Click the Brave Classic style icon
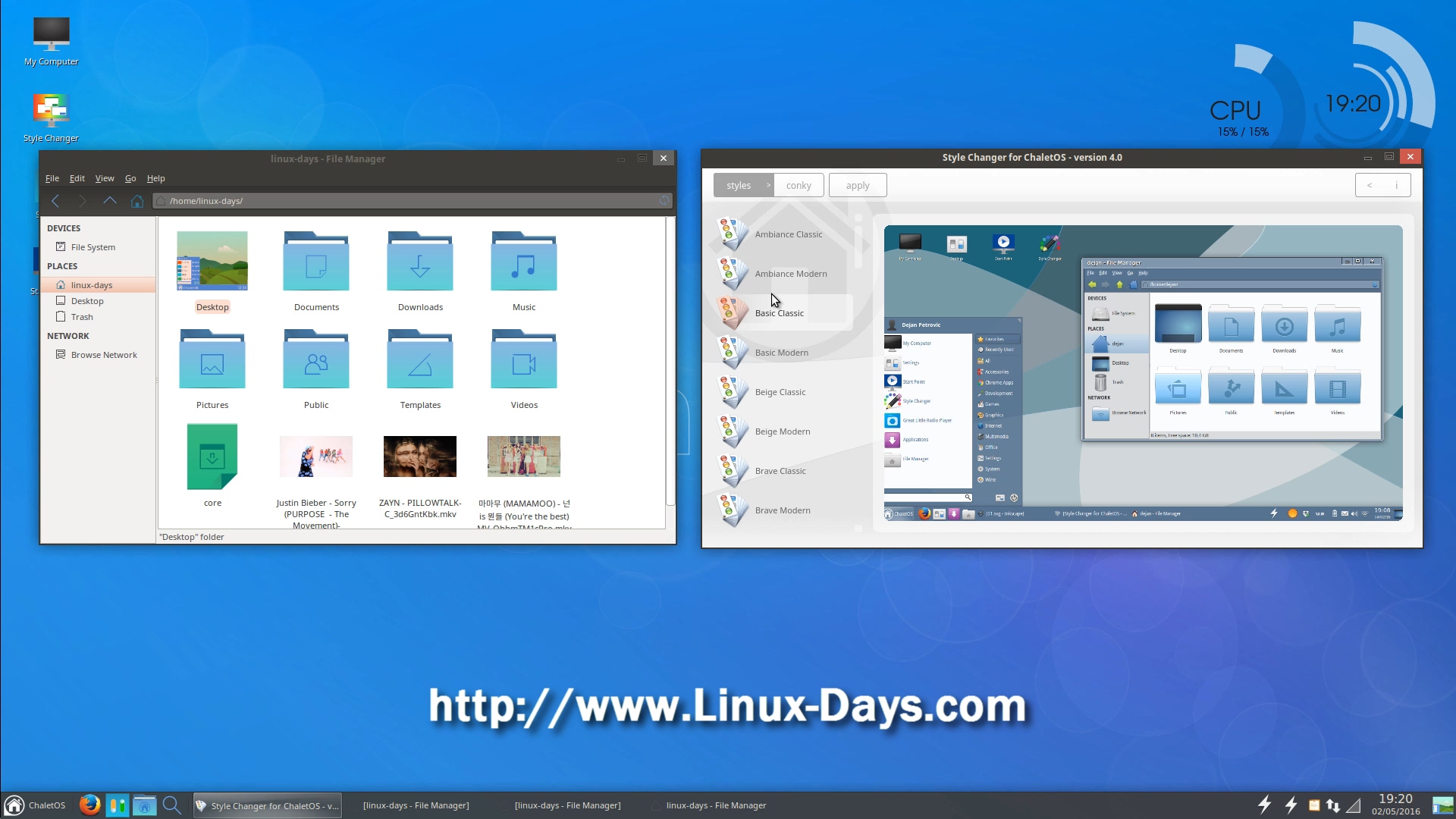This screenshot has width=1456, height=819. tap(733, 470)
